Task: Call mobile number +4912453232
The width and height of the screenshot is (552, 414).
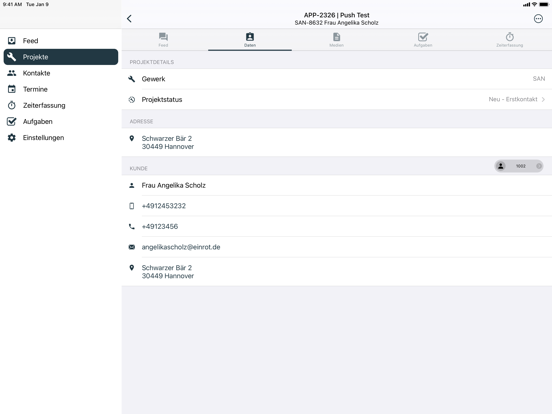Action: point(337,206)
